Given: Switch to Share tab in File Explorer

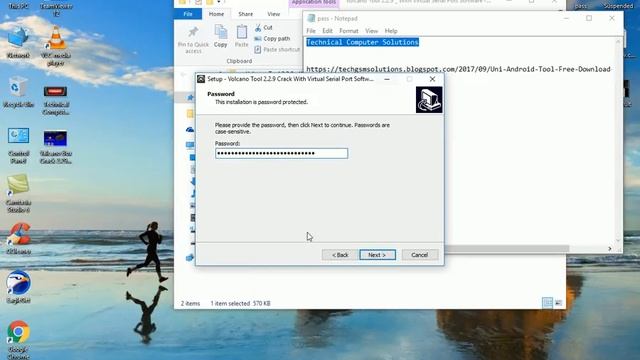Looking at the screenshot, I should [x=245, y=14].
